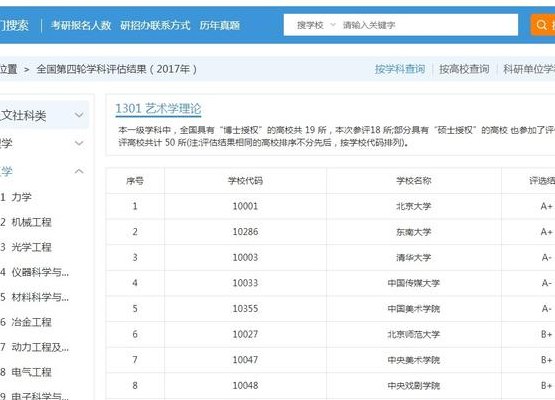Click school code 10001
Image resolution: width=555 pixels, height=400 pixels.
245,206
